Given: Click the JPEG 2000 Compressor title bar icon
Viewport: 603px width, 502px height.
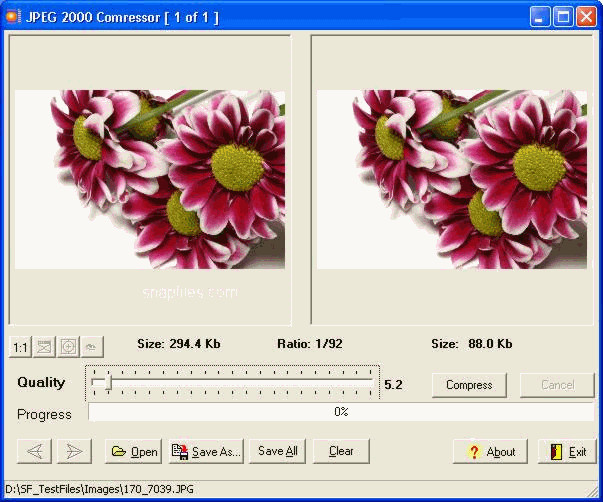Looking at the screenshot, I should click(x=13, y=17).
